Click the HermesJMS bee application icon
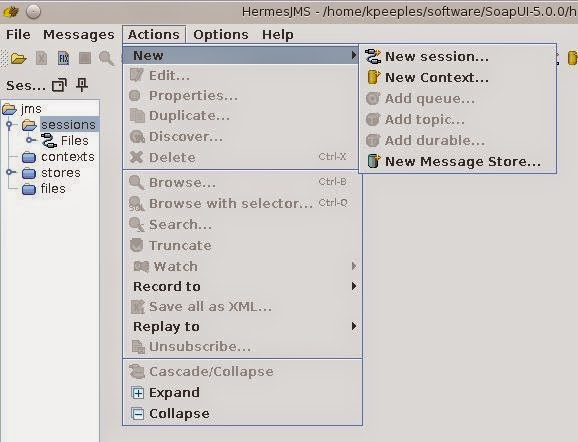Screen dimensions: 578x442 coord(11,12)
